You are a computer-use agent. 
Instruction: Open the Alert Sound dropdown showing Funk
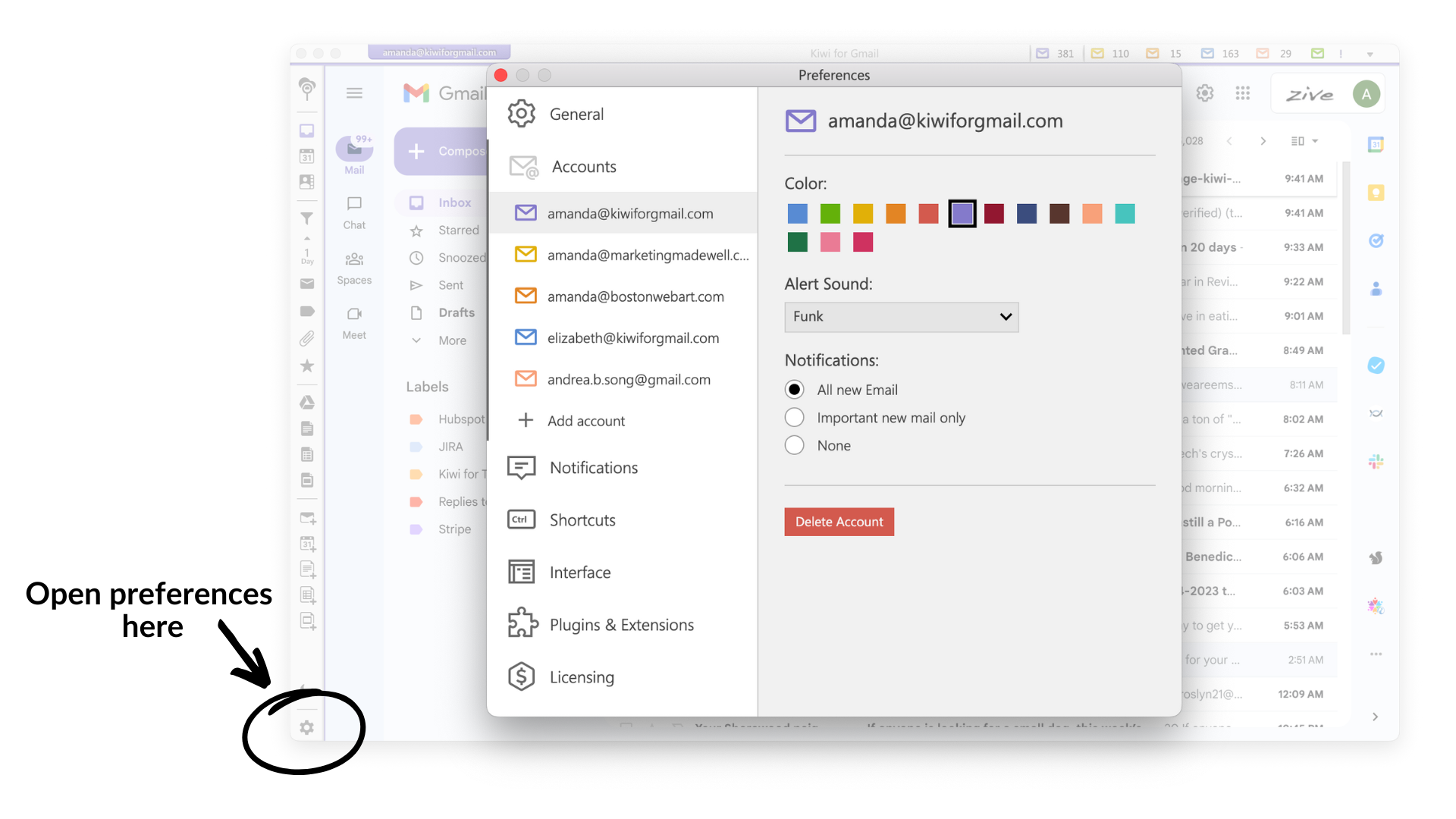coord(901,317)
